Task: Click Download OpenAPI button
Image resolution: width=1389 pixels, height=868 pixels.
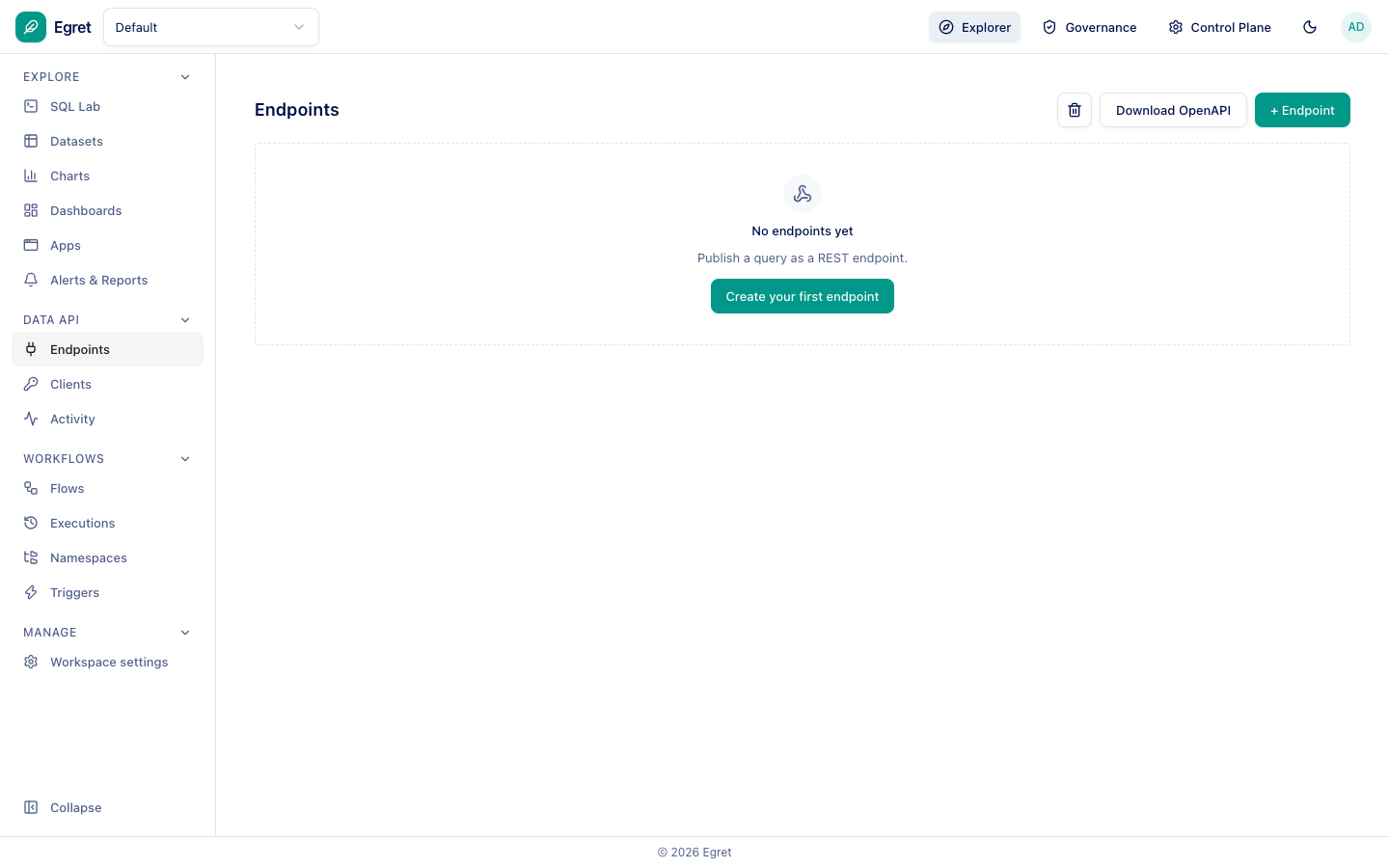Action: click(x=1173, y=110)
